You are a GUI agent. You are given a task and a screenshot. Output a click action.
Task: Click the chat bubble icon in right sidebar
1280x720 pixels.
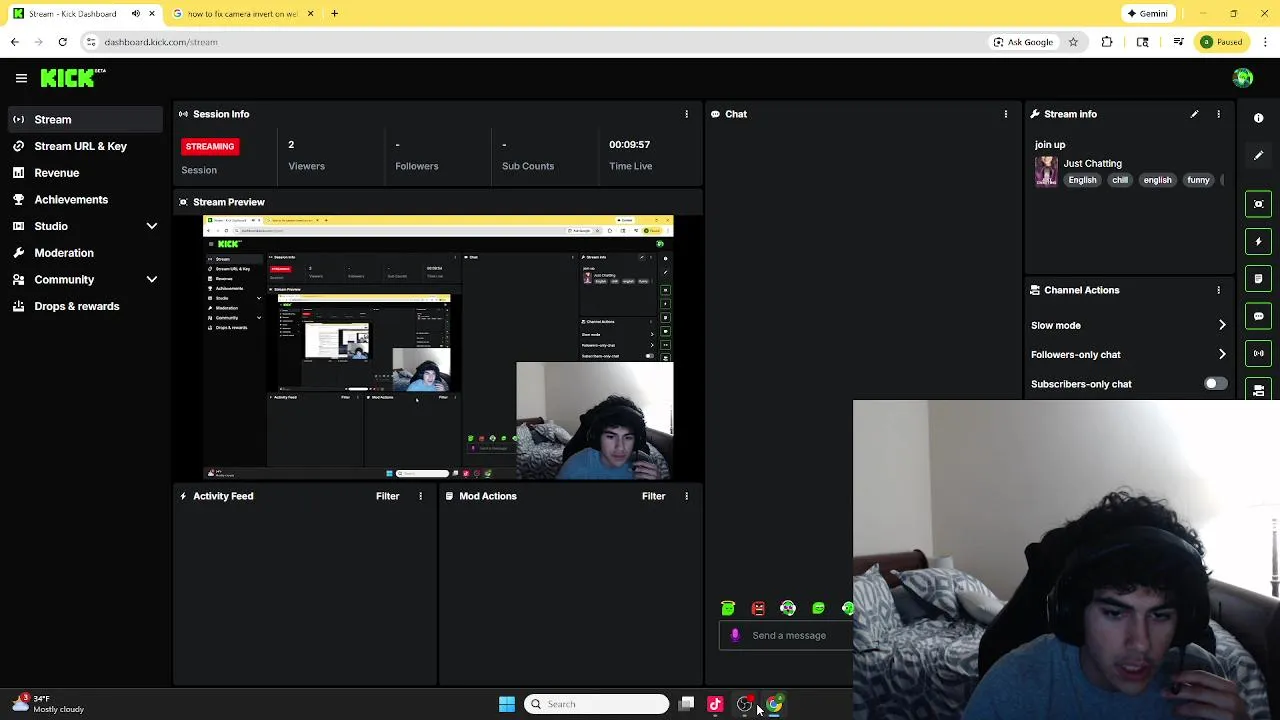click(x=1259, y=316)
